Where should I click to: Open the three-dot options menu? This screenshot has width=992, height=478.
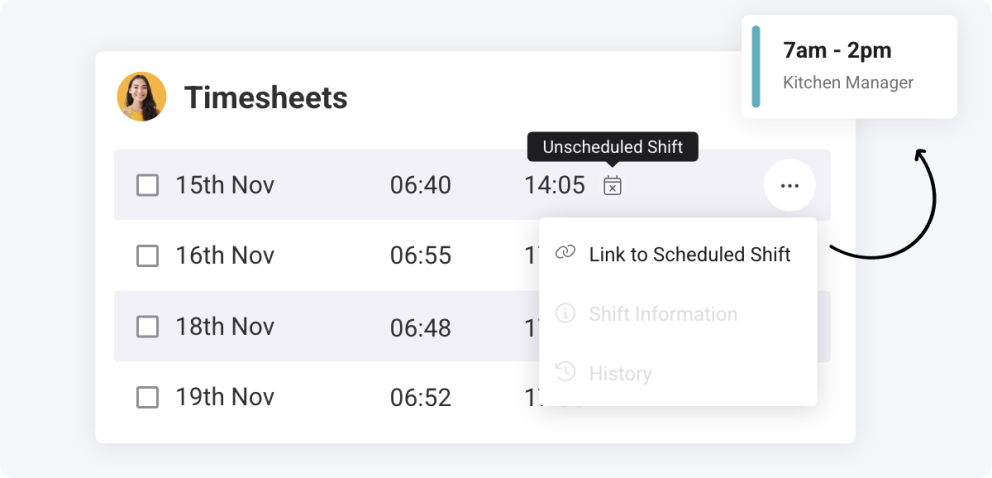point(790,185)
